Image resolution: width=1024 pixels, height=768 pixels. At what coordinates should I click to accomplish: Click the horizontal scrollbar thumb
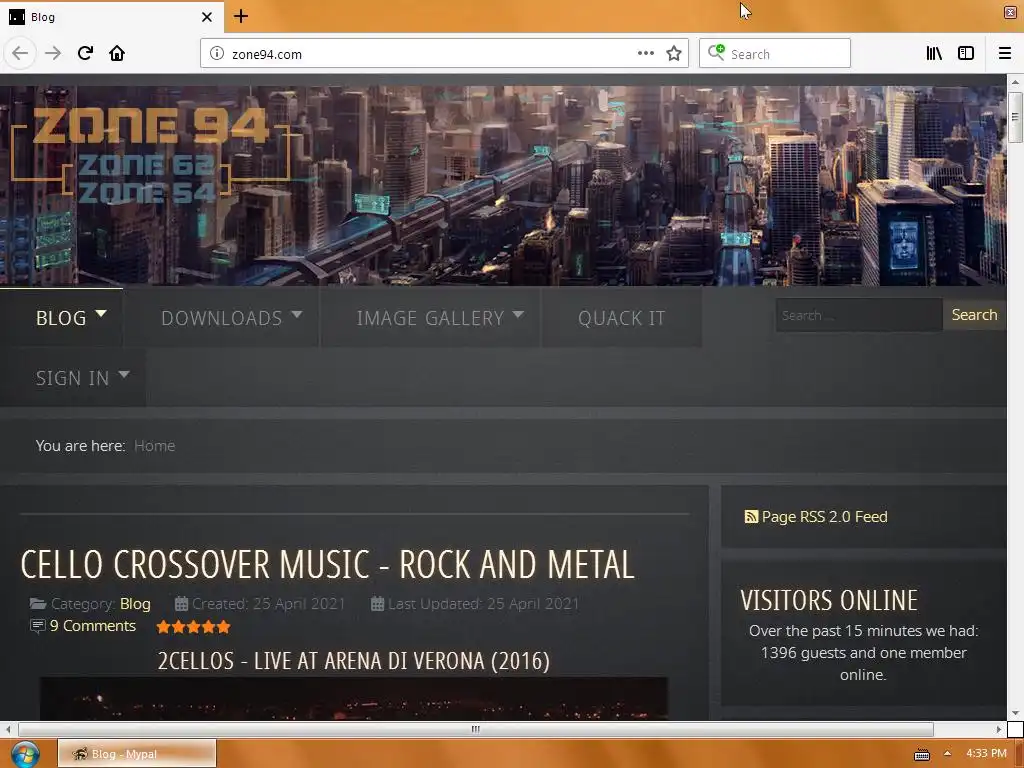tap(475, 729)
